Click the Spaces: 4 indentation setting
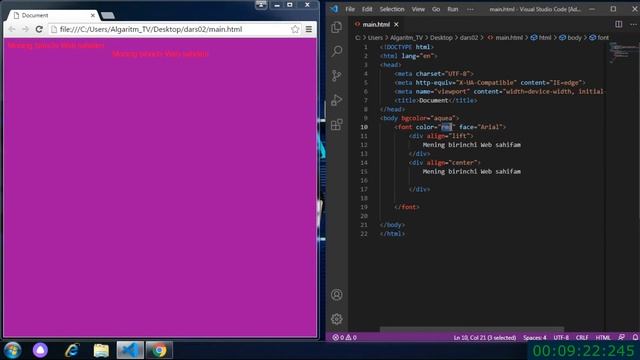 click(535, 338)
